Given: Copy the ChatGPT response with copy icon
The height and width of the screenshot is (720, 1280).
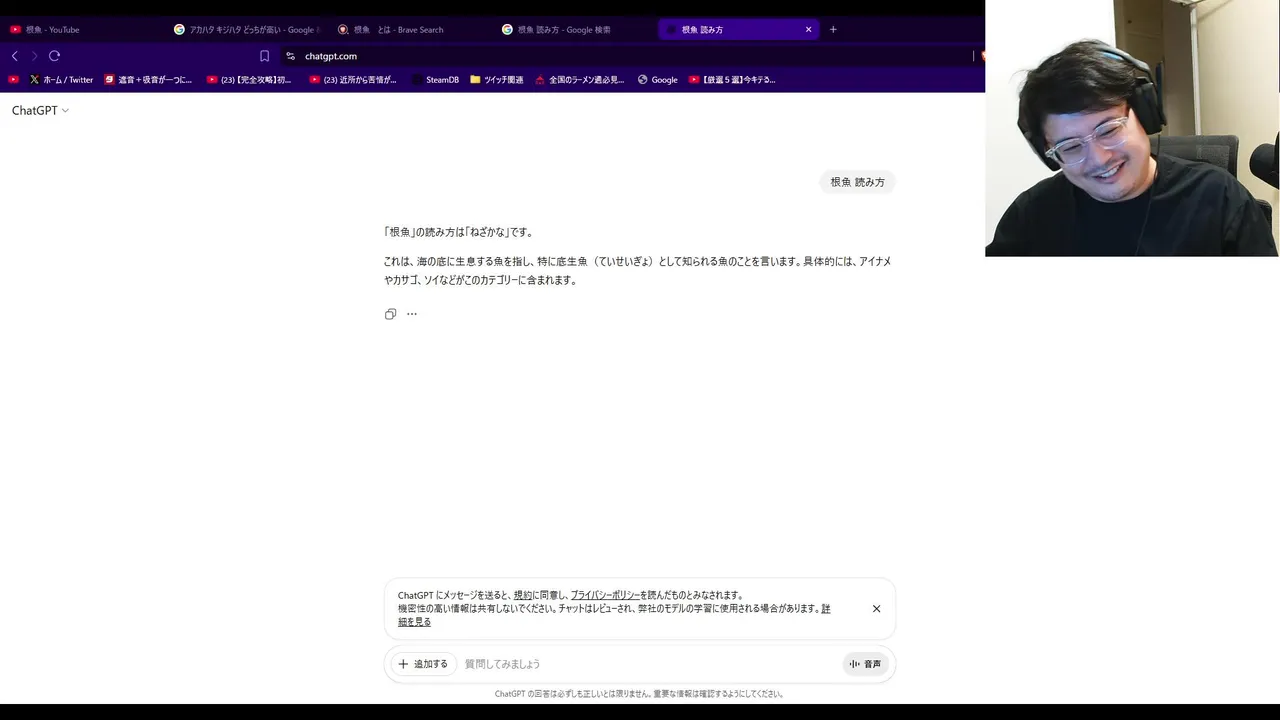Looking at the screenshot, I should [390, 314].
